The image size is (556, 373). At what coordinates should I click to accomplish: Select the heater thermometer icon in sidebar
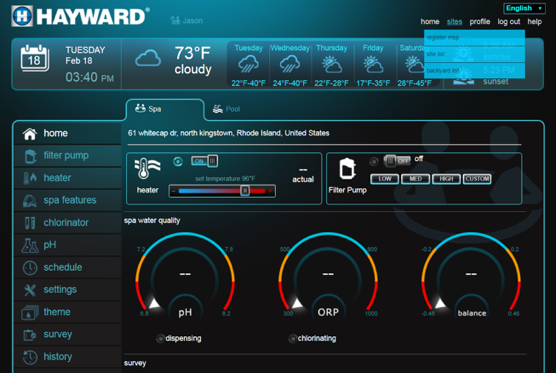click(x=30, y=178)
